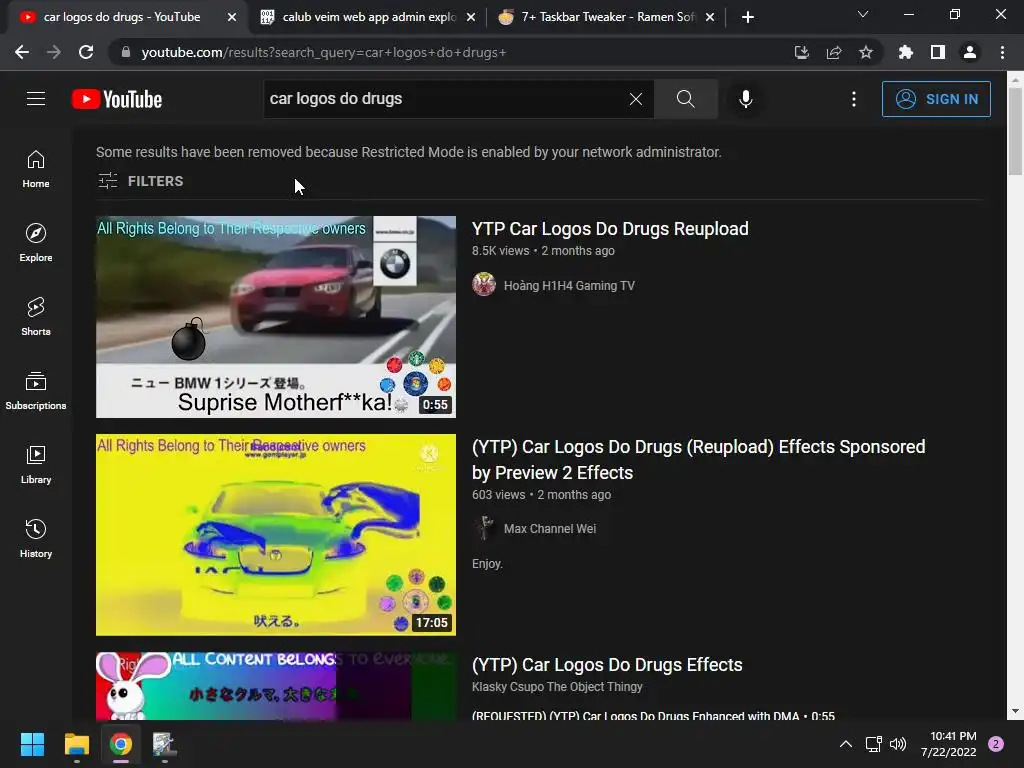This screenshot has height=768, width=1024.
Task: Open the tab search dropdown chevron
Action: click(x=863, y=14)
